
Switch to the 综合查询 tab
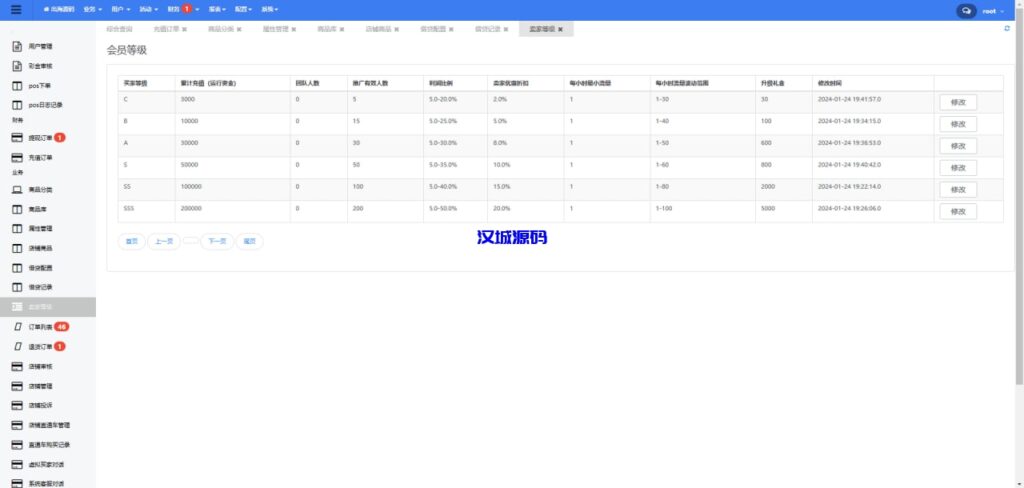119,30
